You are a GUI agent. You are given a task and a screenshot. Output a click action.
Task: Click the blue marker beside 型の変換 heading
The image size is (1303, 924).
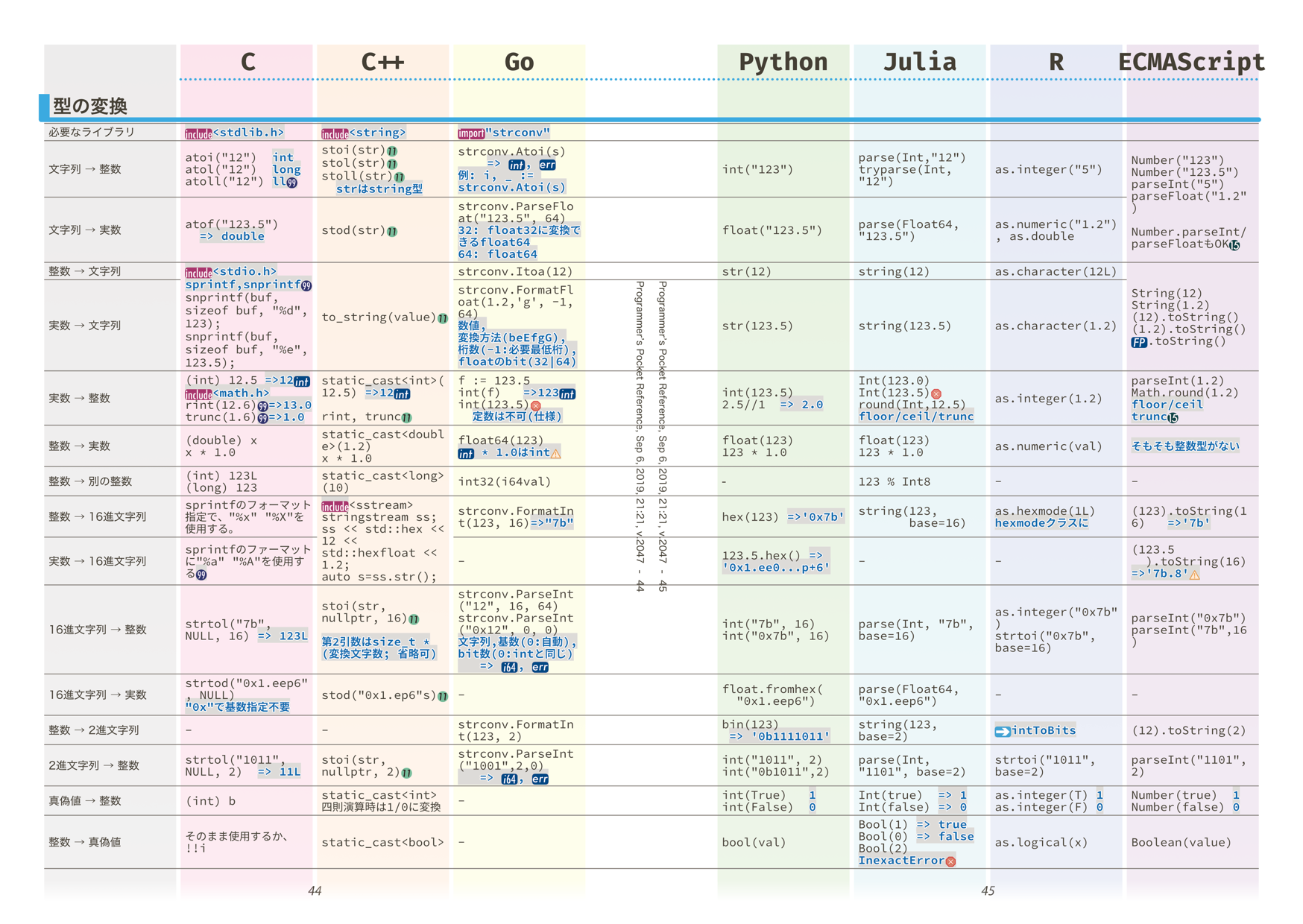[x=44, y=107]
